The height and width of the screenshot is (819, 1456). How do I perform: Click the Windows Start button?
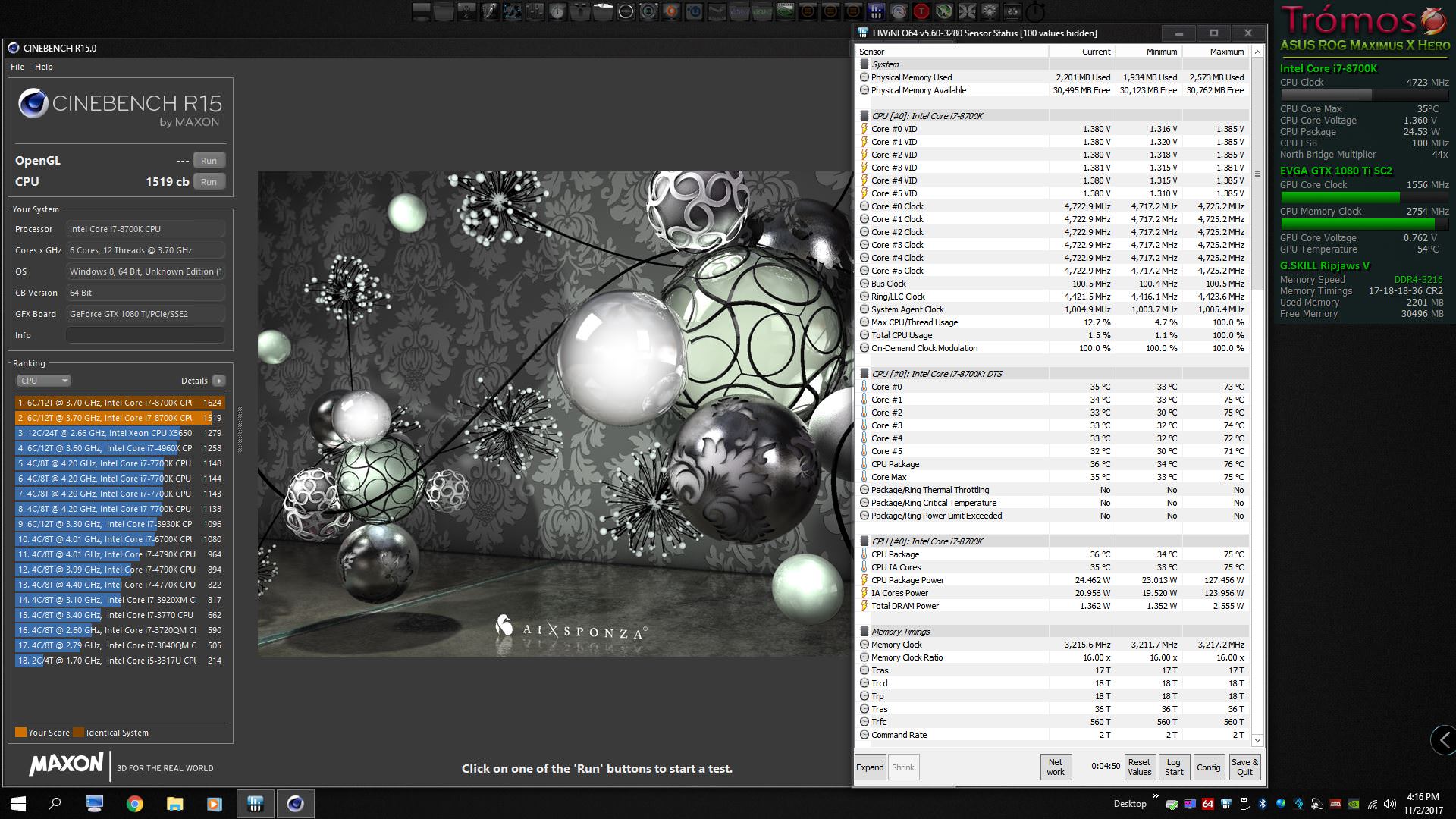pos(18,804)
